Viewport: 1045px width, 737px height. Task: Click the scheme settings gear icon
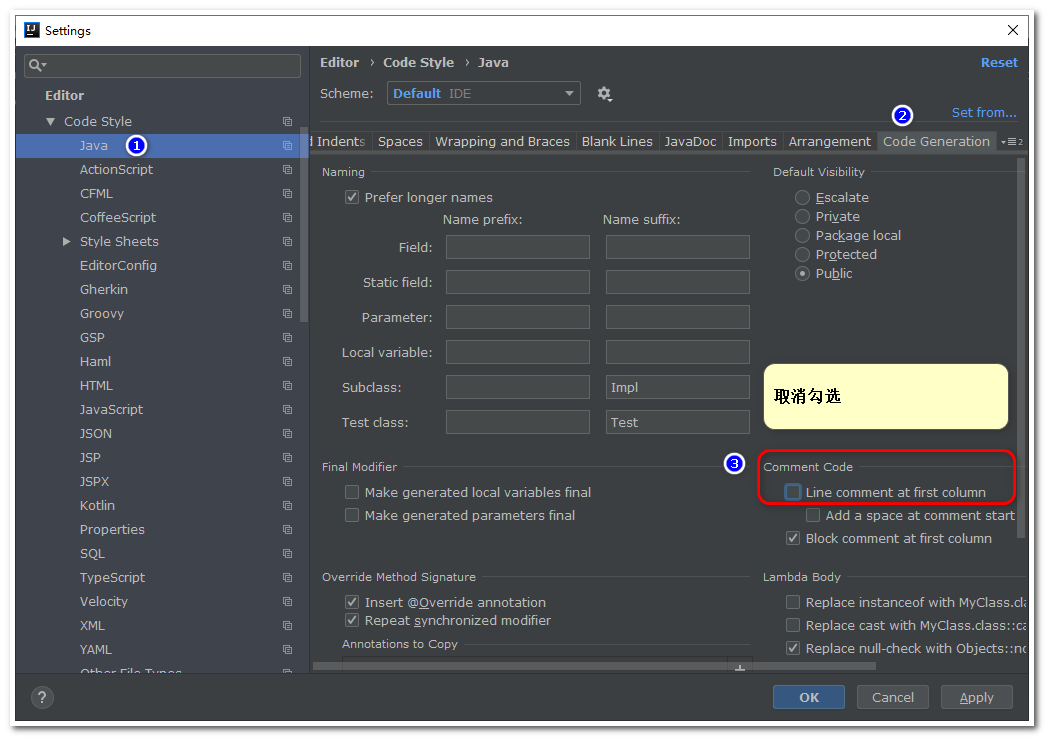(x=604, y=93)
